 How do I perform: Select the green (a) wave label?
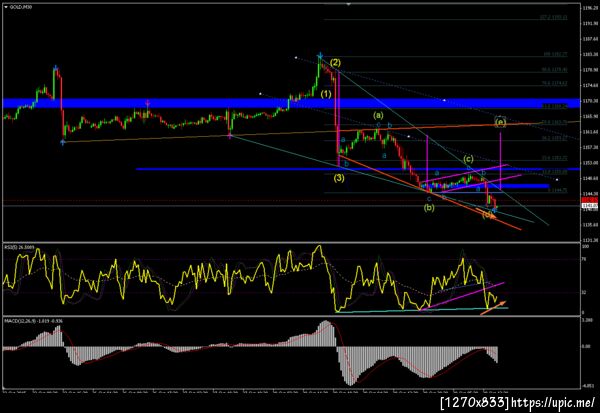[378, 115]
